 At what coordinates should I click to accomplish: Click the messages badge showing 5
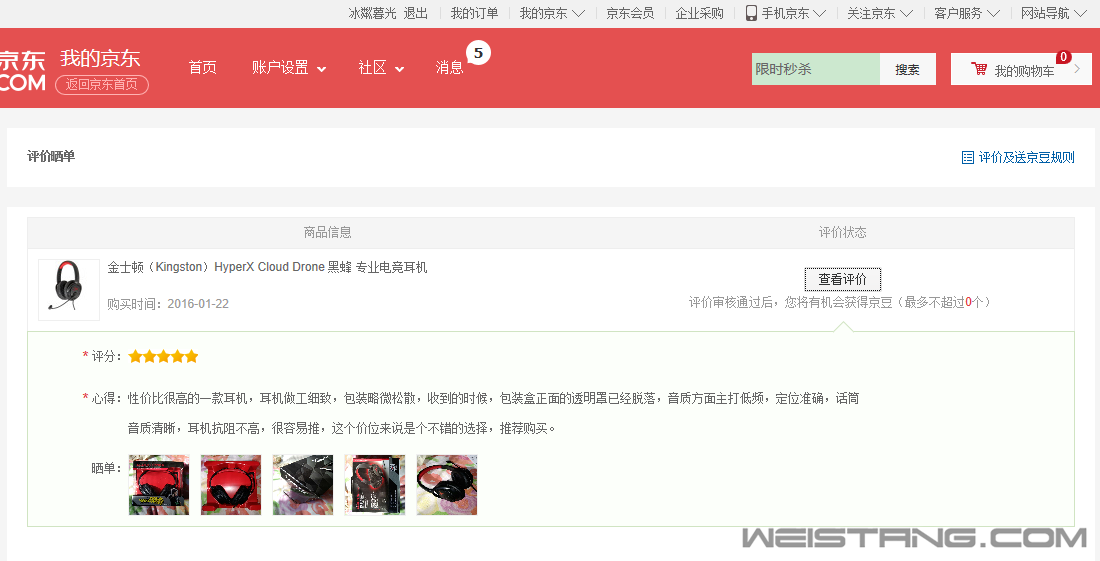click(478, 53)
